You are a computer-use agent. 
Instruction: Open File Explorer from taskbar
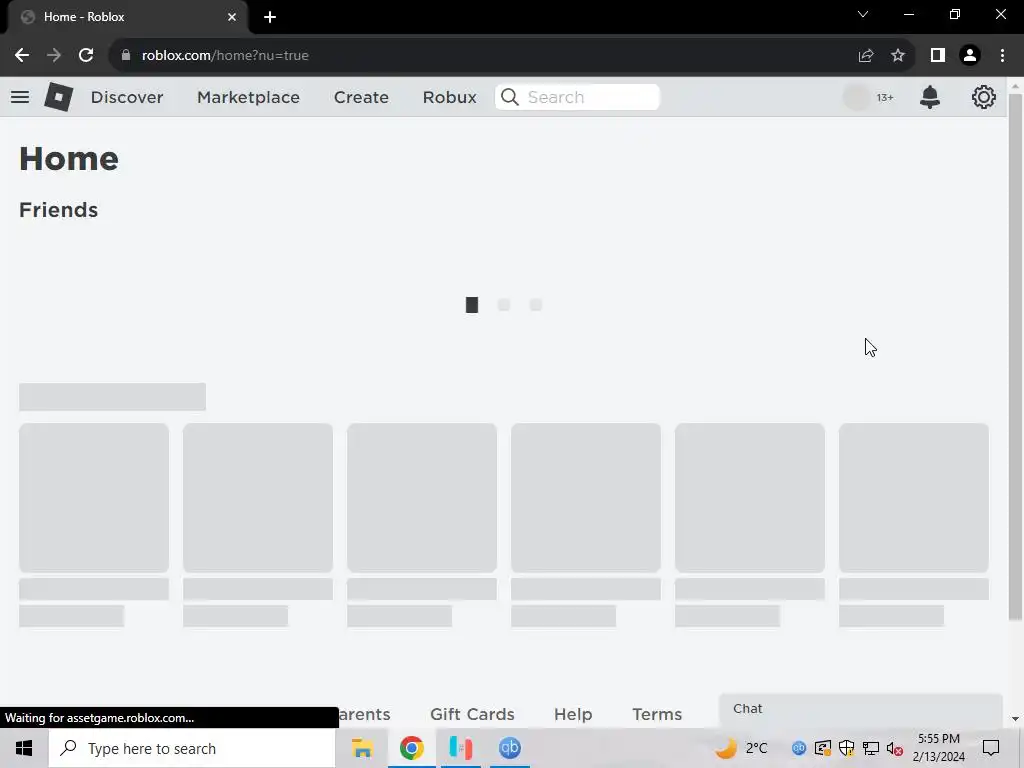point(362,748)
